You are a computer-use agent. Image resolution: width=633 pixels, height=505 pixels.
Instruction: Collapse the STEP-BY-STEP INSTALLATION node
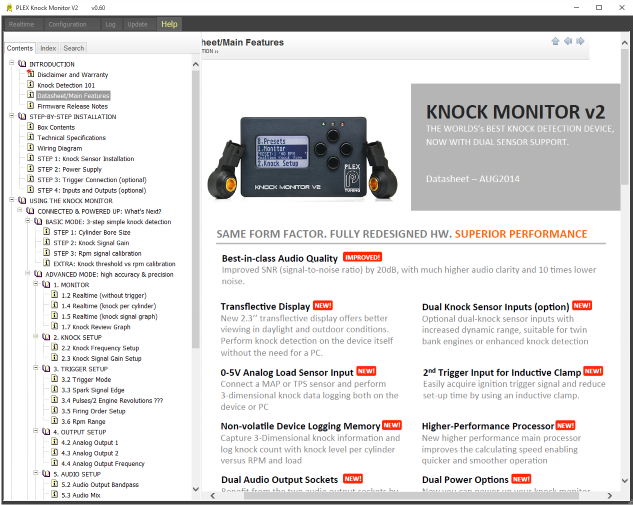click(12, 115)
